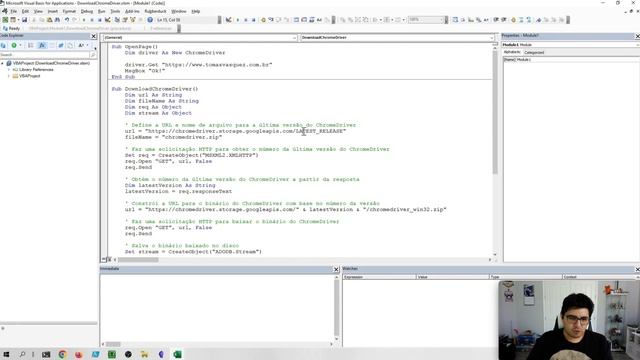Open the Immediate Window from the Debug toolbar
The image size is (640, 360).
coord(304,20)
